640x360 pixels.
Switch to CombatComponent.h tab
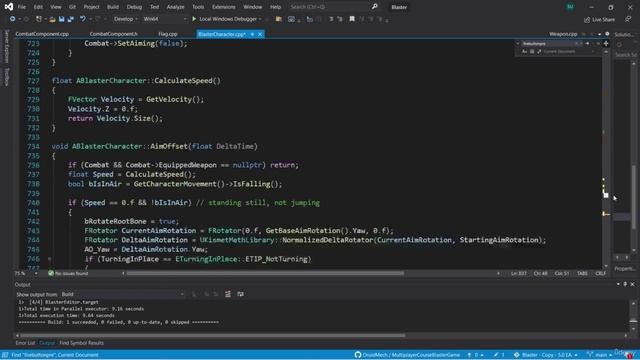tap(113, 34)
